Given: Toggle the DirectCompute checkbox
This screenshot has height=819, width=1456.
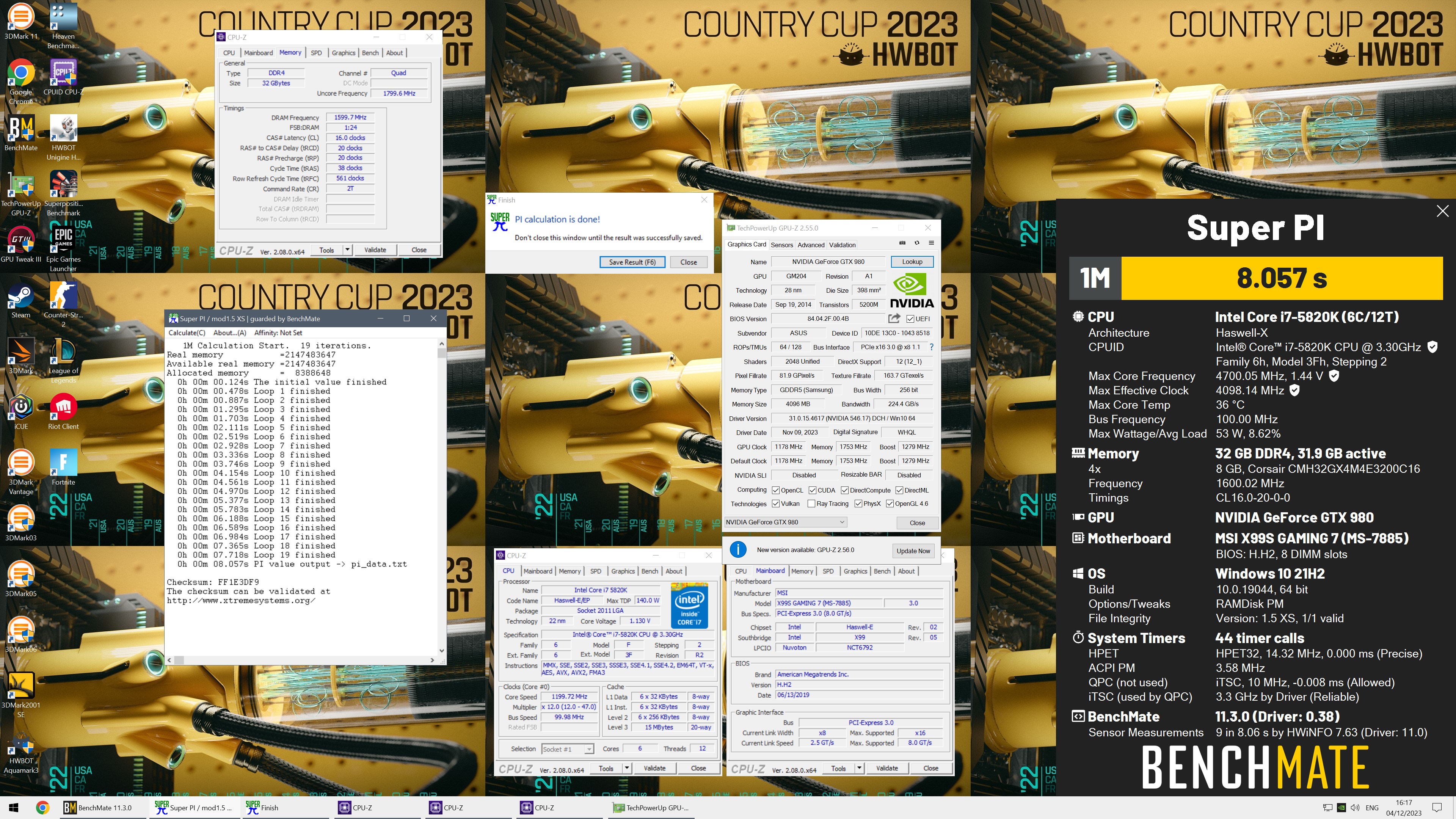Looking at the screenshot, I should (844, 490).
